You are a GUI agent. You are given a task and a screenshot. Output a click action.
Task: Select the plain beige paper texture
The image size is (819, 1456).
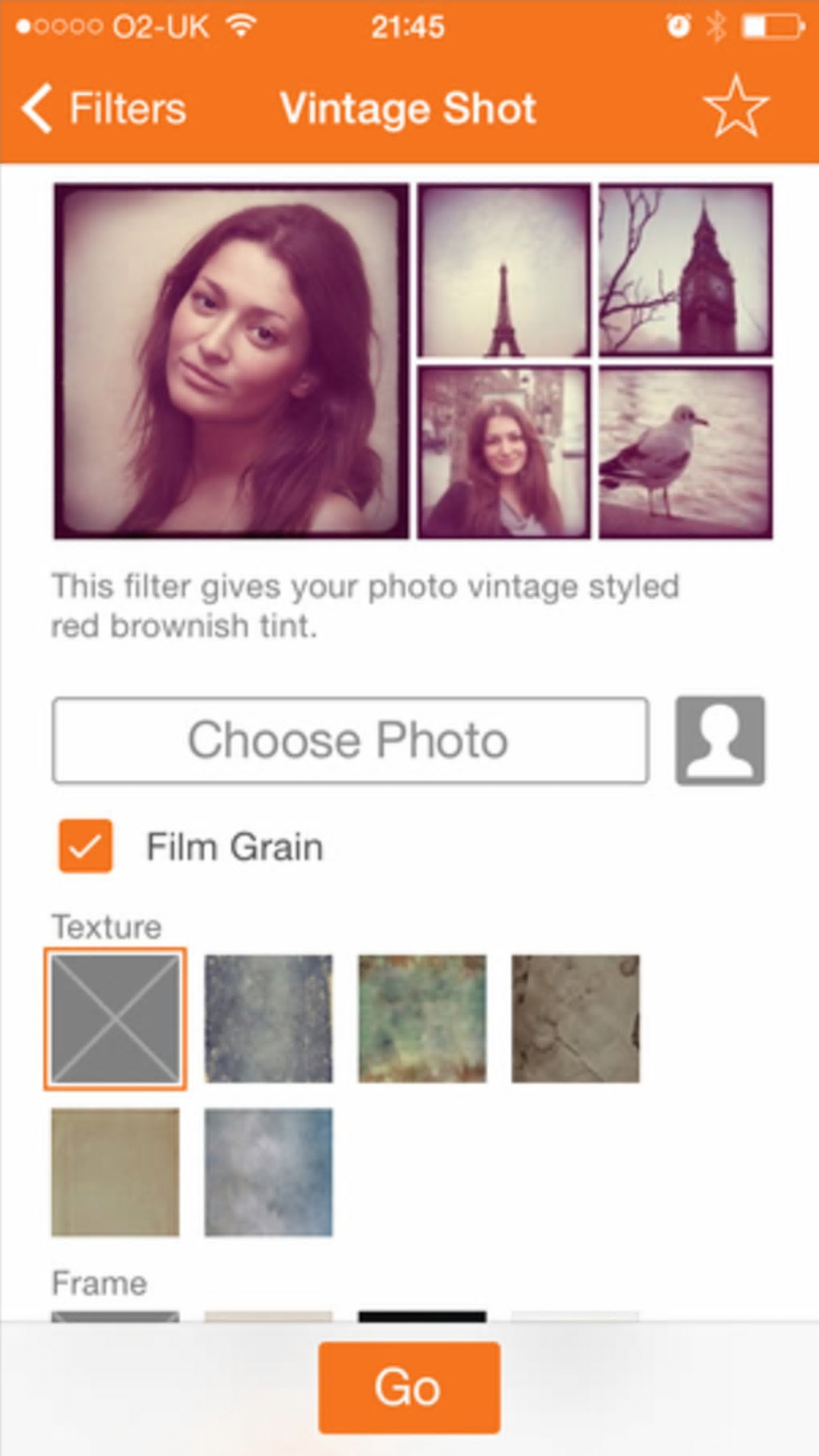[116, 1172]
